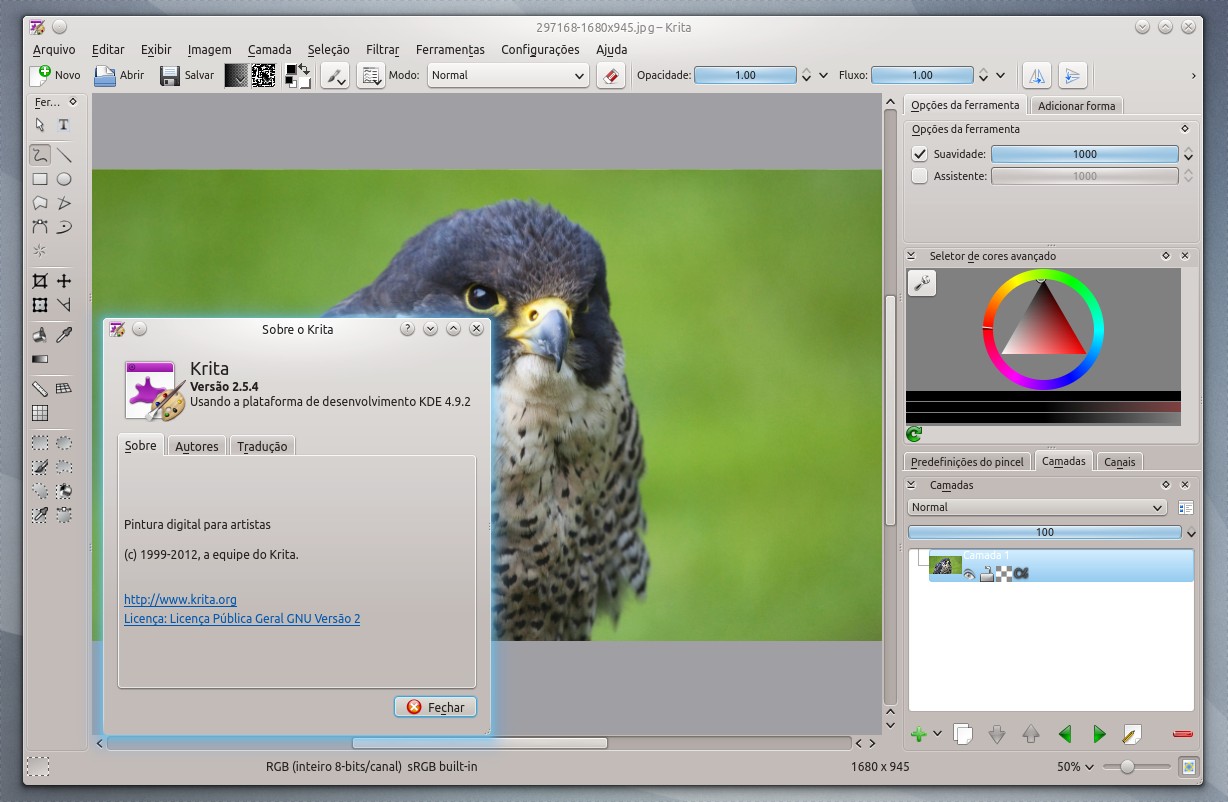This screenshot has width=1228, height=802.
Task: Select the Gradient tool
Action: (x=40, y=360)
